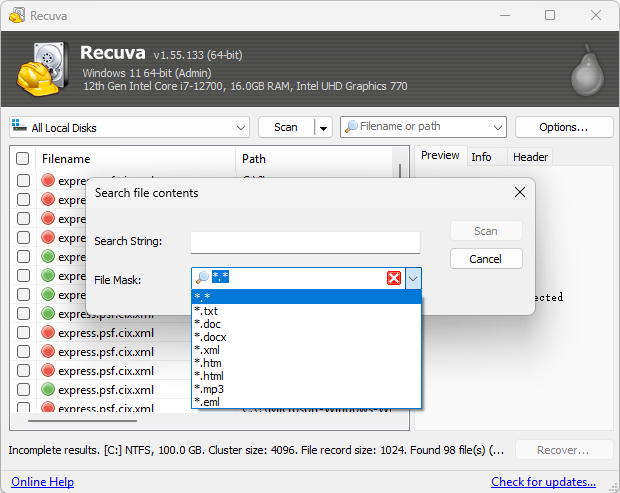
Task: Click the Recuva title bar app icon
Action: click(x=17, y=15)
